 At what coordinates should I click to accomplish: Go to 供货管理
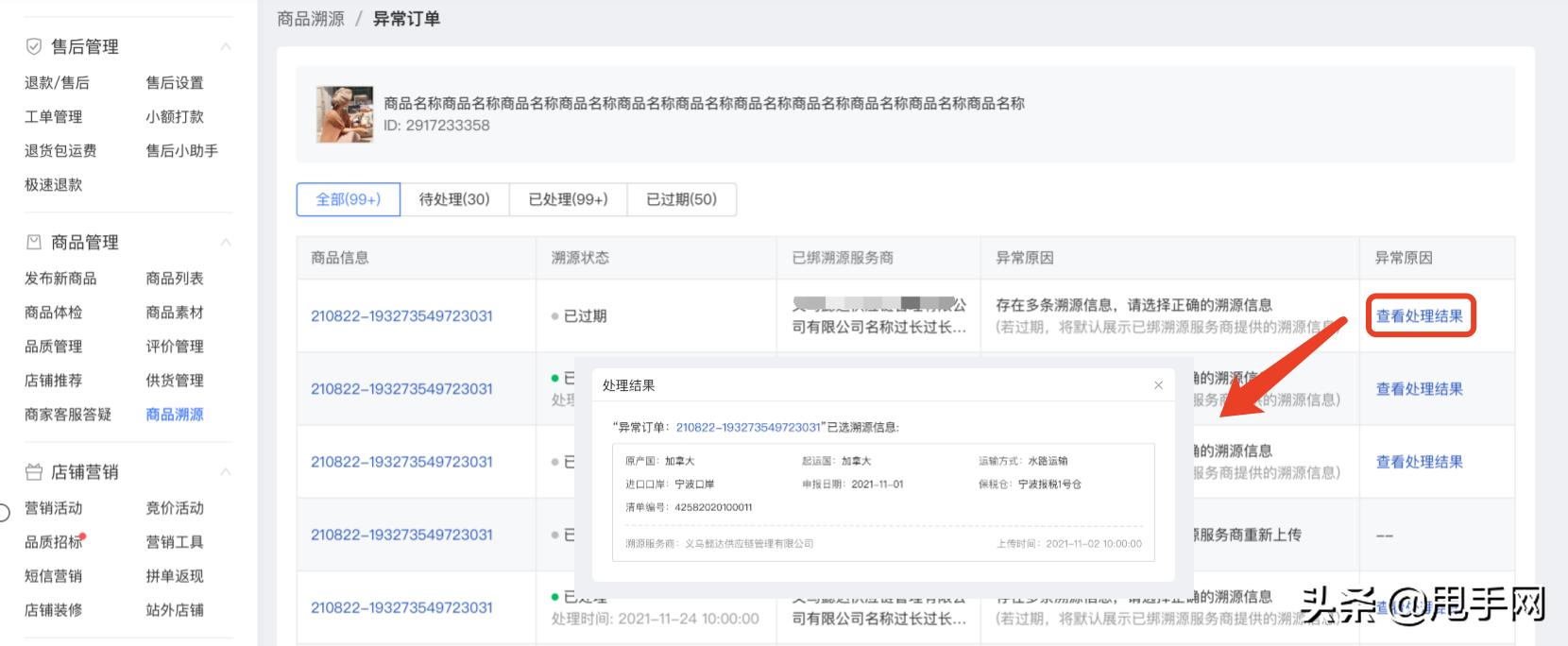pos(175,381)
